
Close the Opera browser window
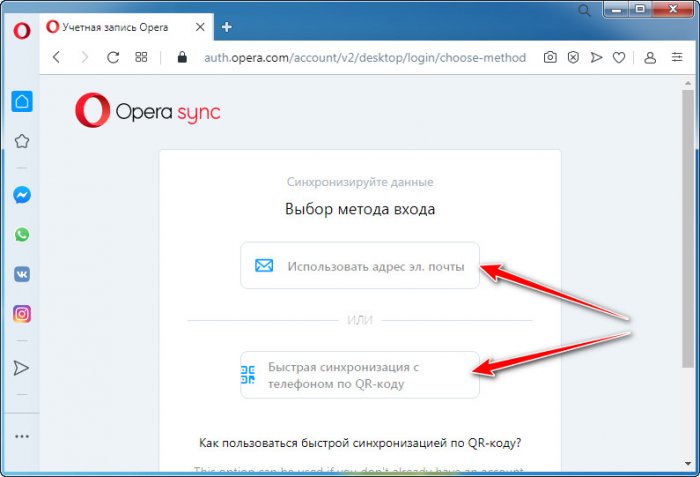(673, 9)
